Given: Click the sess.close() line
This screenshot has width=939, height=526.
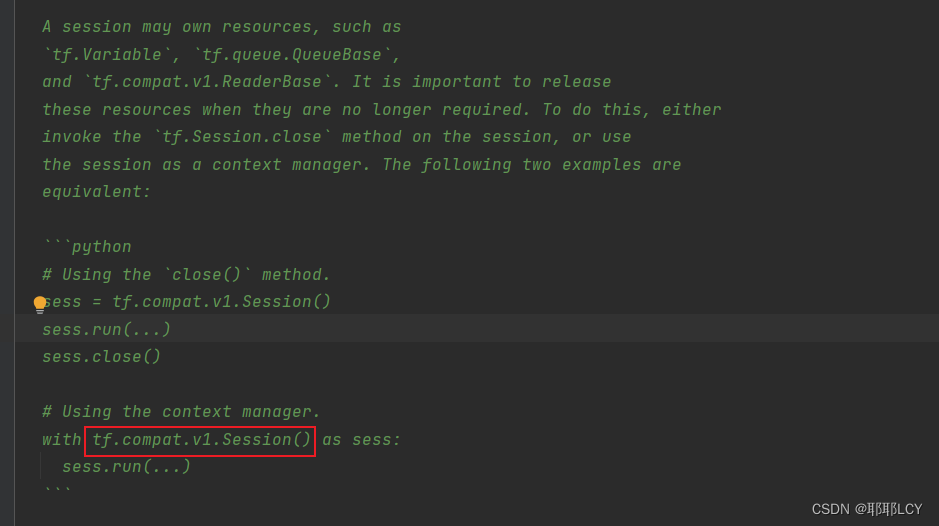Looking at the screenshot, I should click(x=101, y=356).
